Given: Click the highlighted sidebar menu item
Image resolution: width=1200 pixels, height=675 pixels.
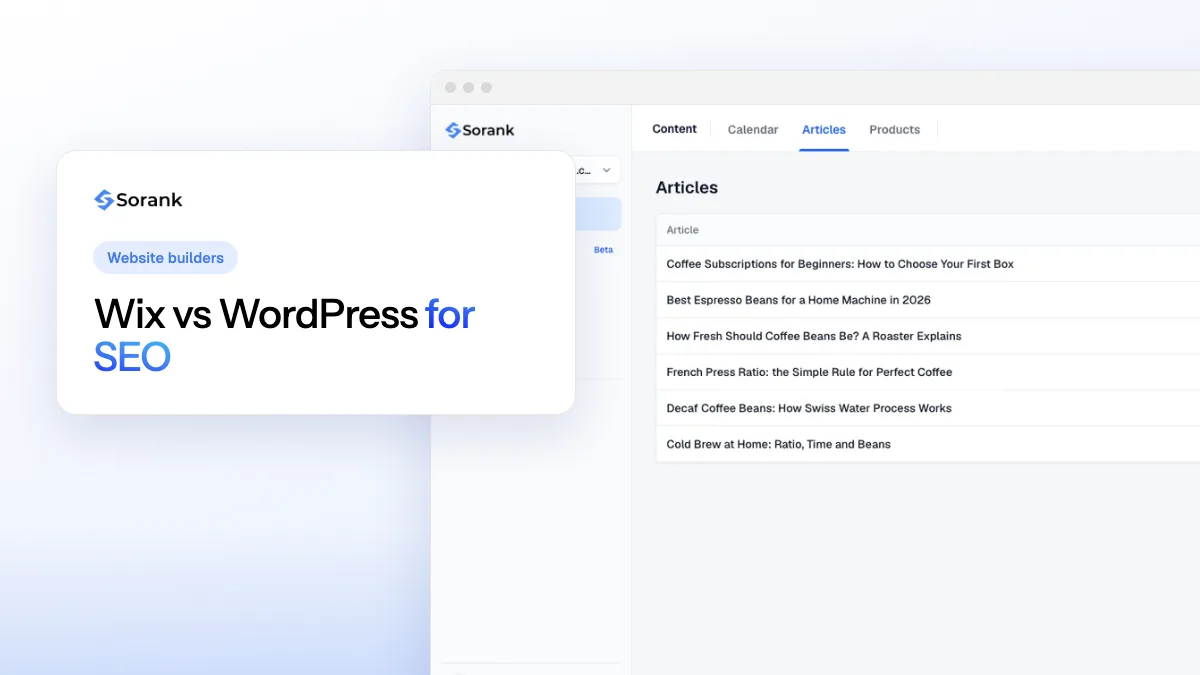Looking at the screenshot, I should (598, 214).
